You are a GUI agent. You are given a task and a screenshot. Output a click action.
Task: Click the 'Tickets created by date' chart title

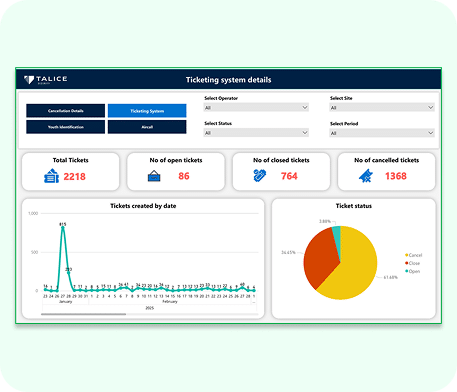pyautogui.click(x=143, y=206)
